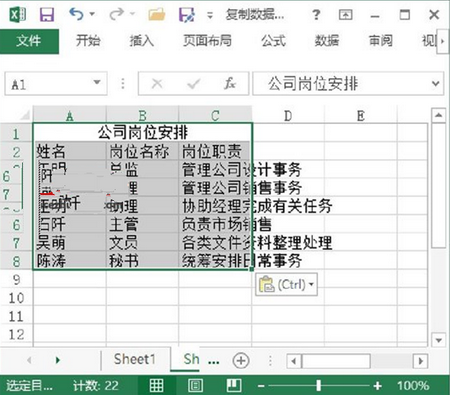Click cell with 陈涛
450x395 pixels.
click(69, 261)
